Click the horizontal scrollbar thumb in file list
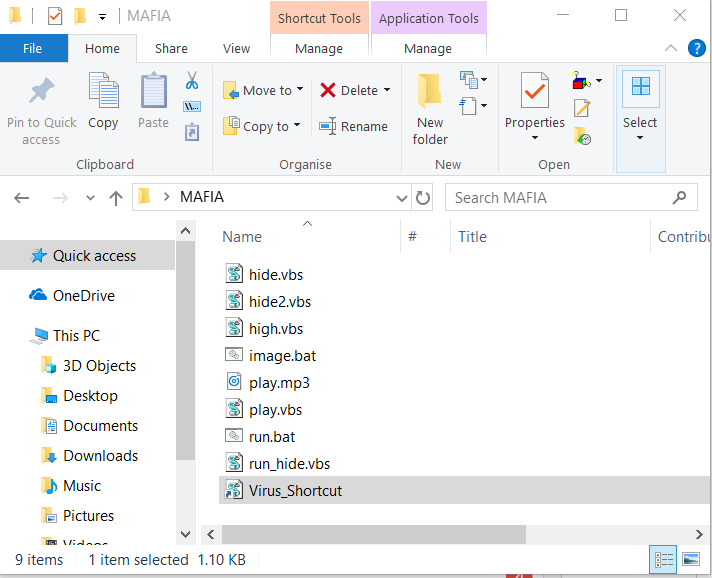 tap(374, 534)
